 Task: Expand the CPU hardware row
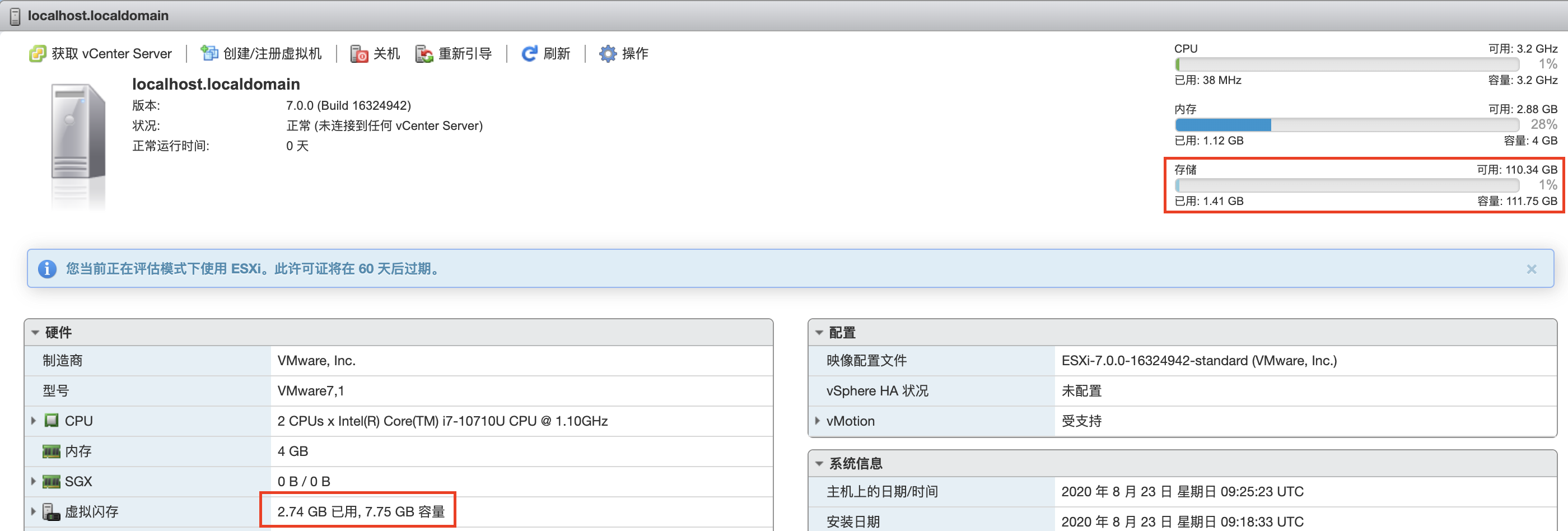34,421
